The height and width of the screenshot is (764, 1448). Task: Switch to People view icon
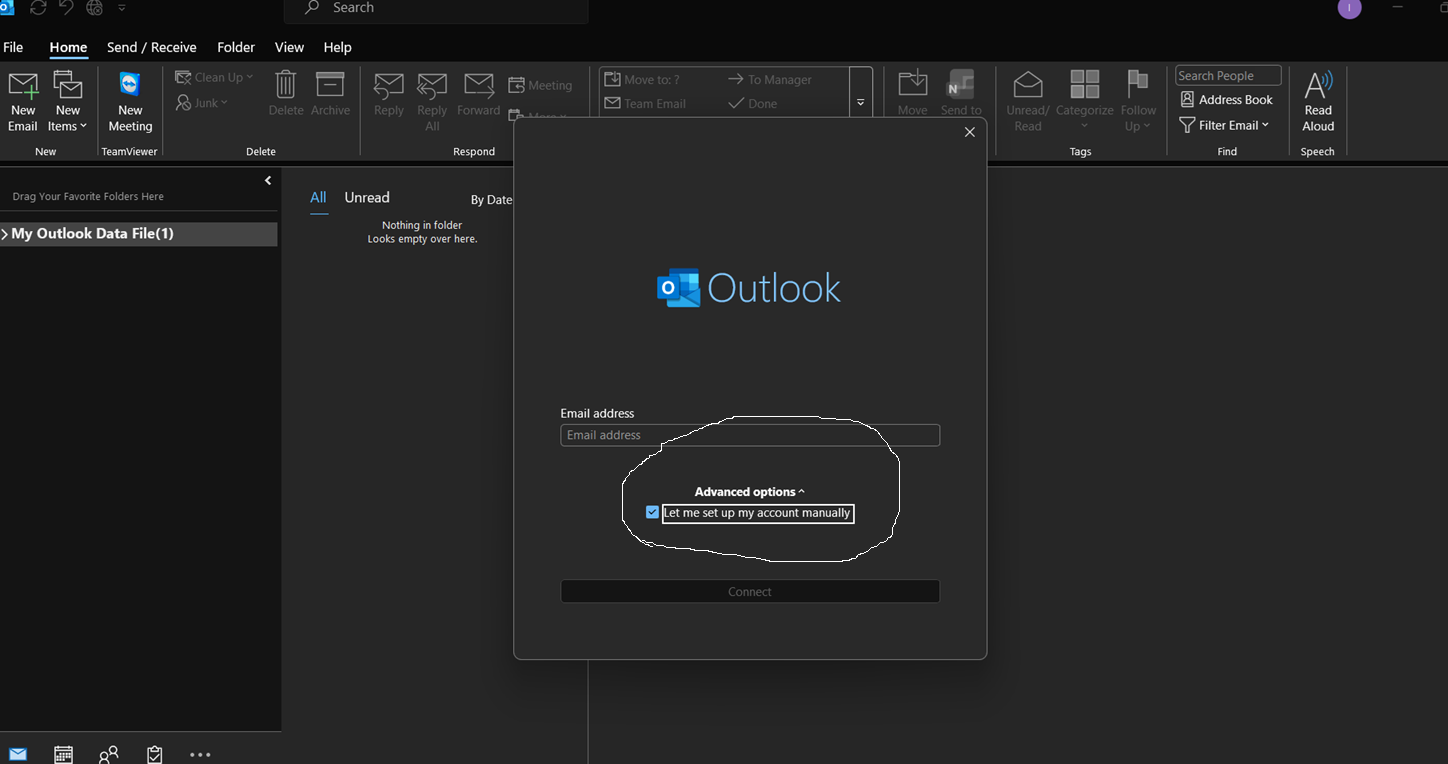coord(109,754)
